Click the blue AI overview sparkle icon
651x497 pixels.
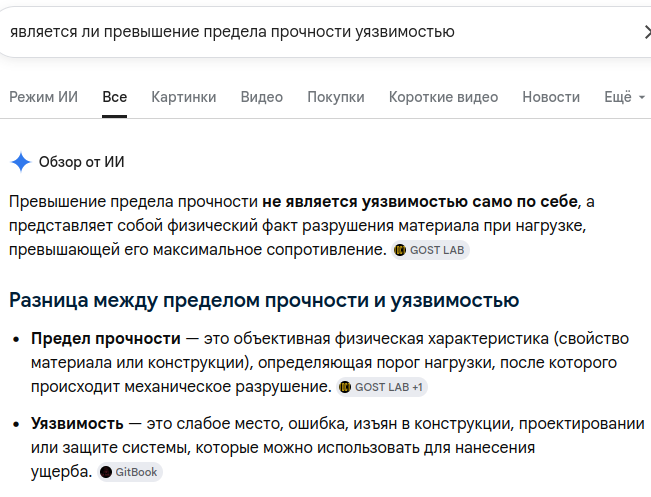click(x=20, y=162)
